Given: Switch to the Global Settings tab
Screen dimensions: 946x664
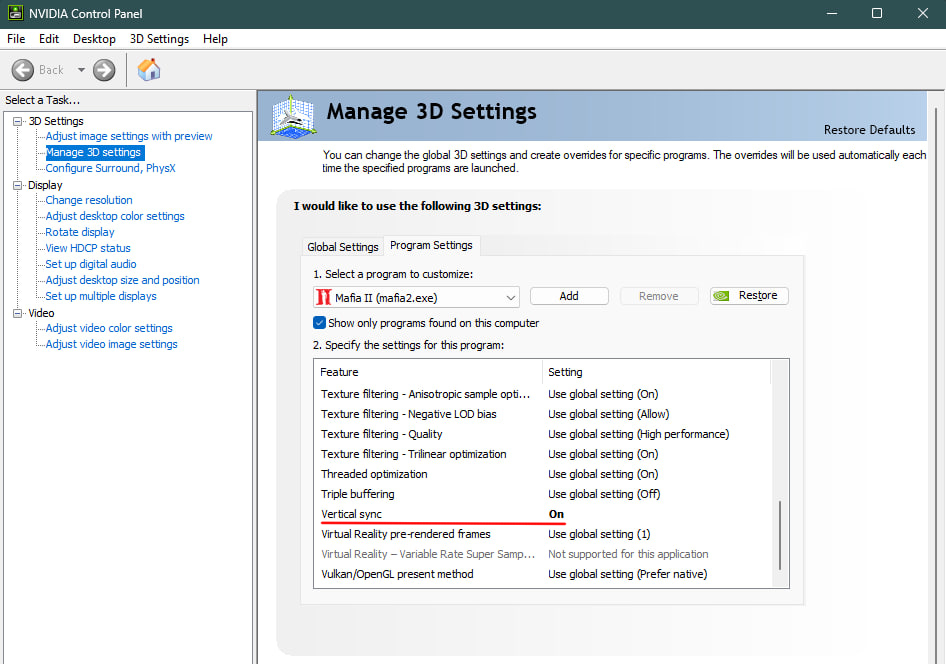Looking at the screenshot, I should point(343,247).
